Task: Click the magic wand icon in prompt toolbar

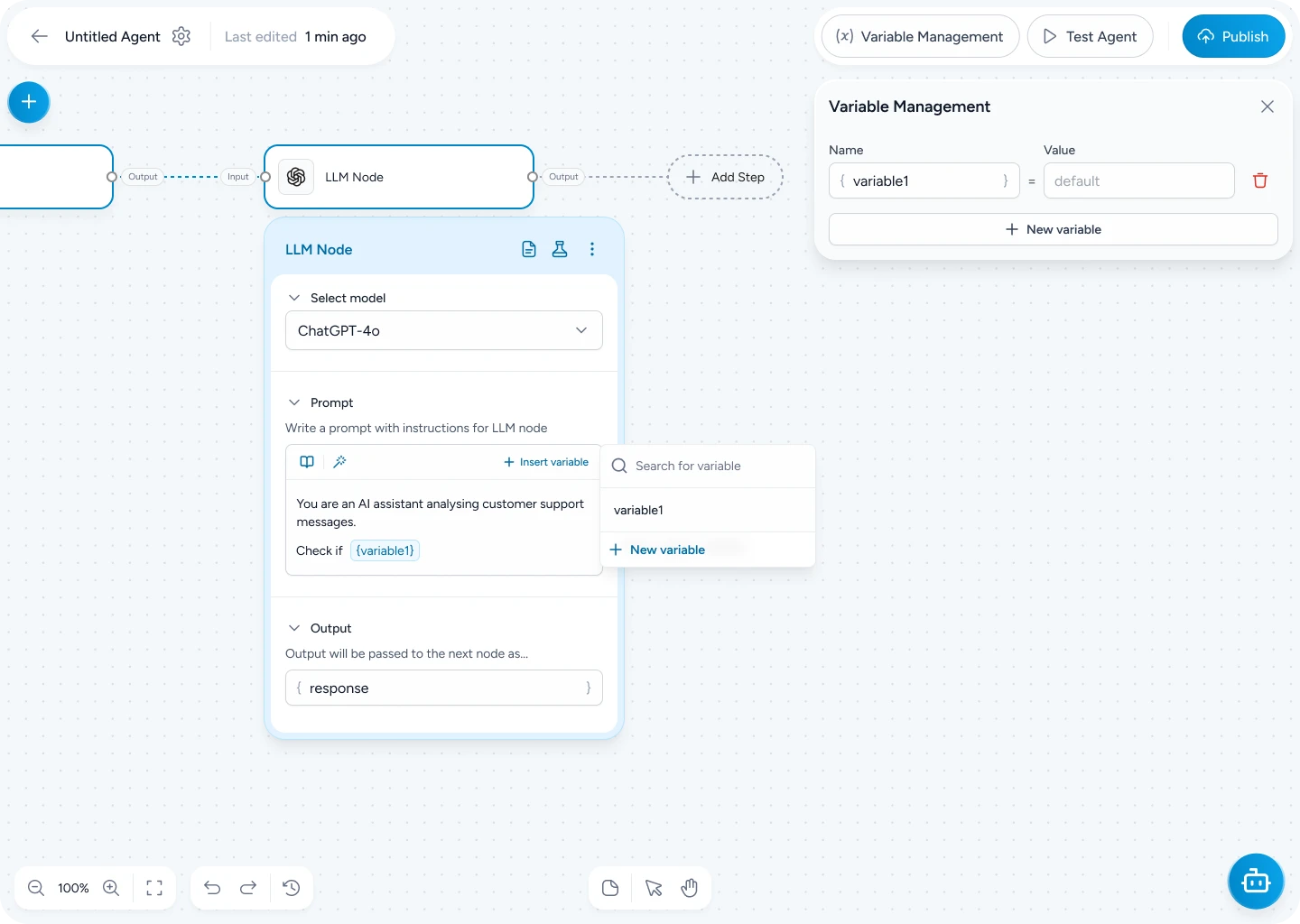Action: click(339, 462)
